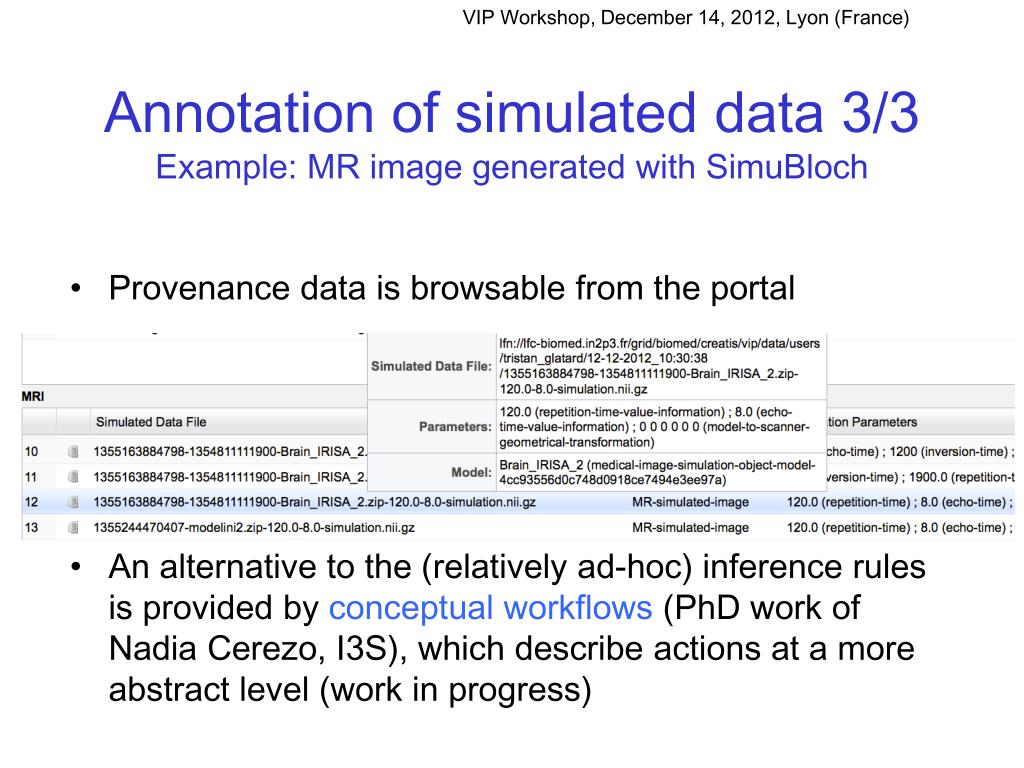Screen dimensions: 1024x768
Task: Click MR-simulated-image cell in row 12
Action: tap(690, 502)
